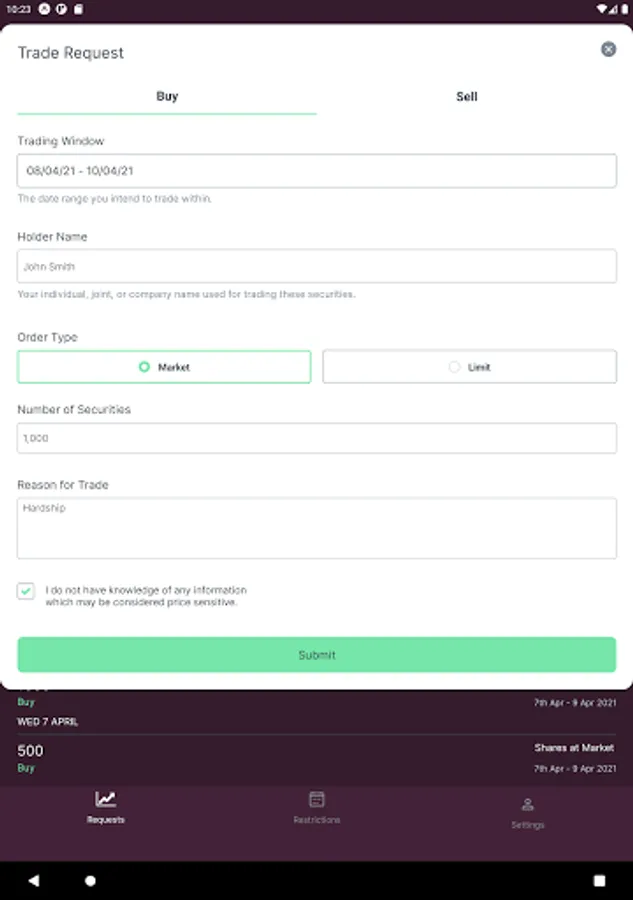Click the Number of Securities field

[x=316, y=438]
